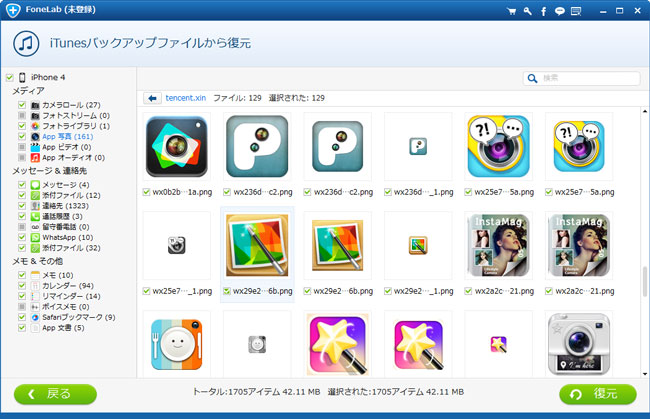Click the カメラロール camera icon

[35, 105]
